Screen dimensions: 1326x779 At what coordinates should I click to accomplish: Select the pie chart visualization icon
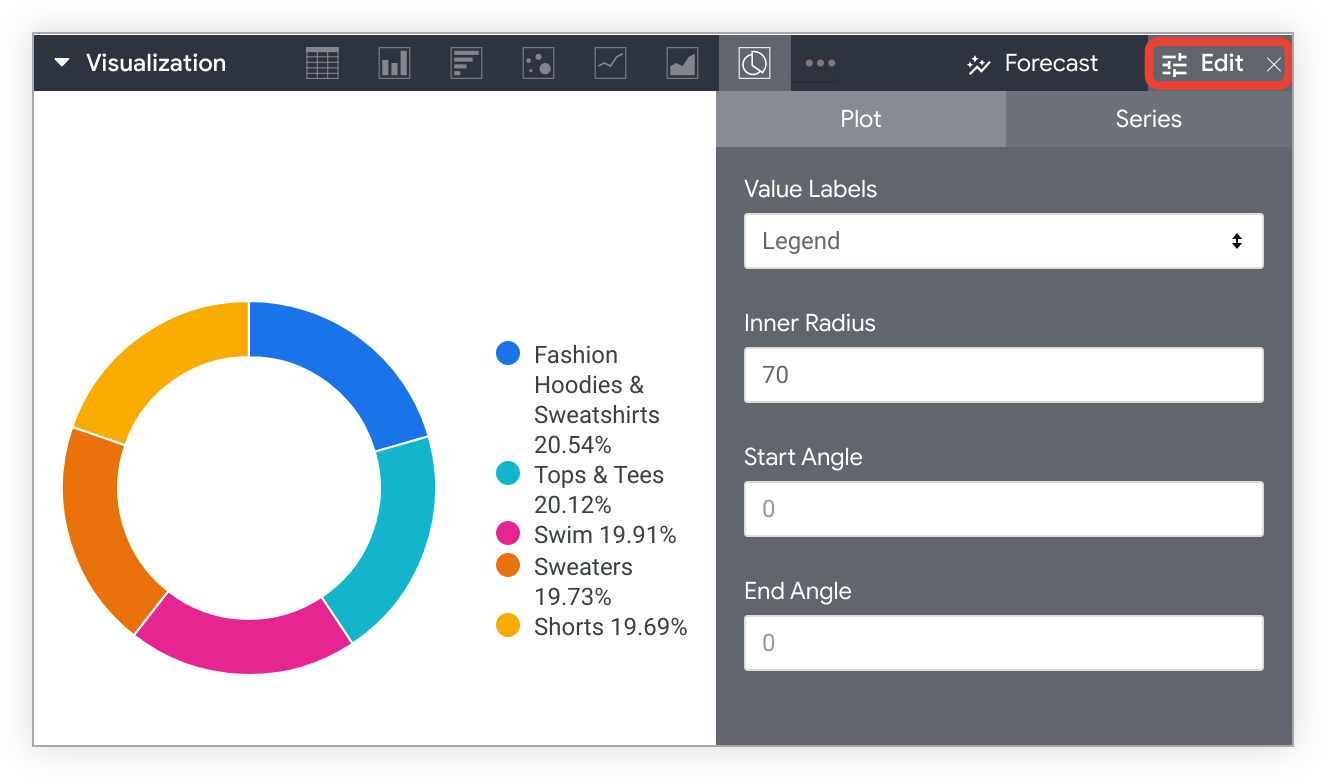[x=754, y=62]
